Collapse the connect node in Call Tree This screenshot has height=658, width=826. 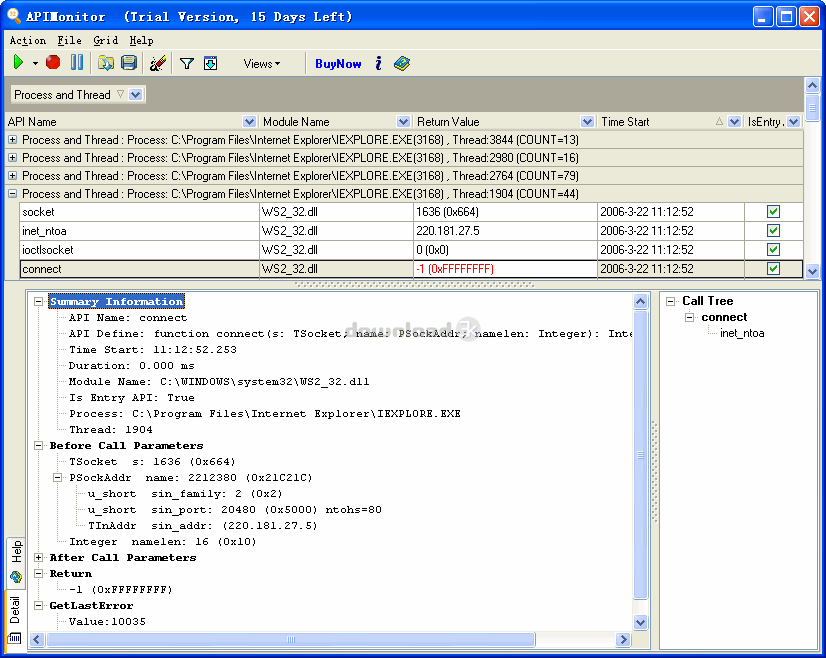[690, 317]
